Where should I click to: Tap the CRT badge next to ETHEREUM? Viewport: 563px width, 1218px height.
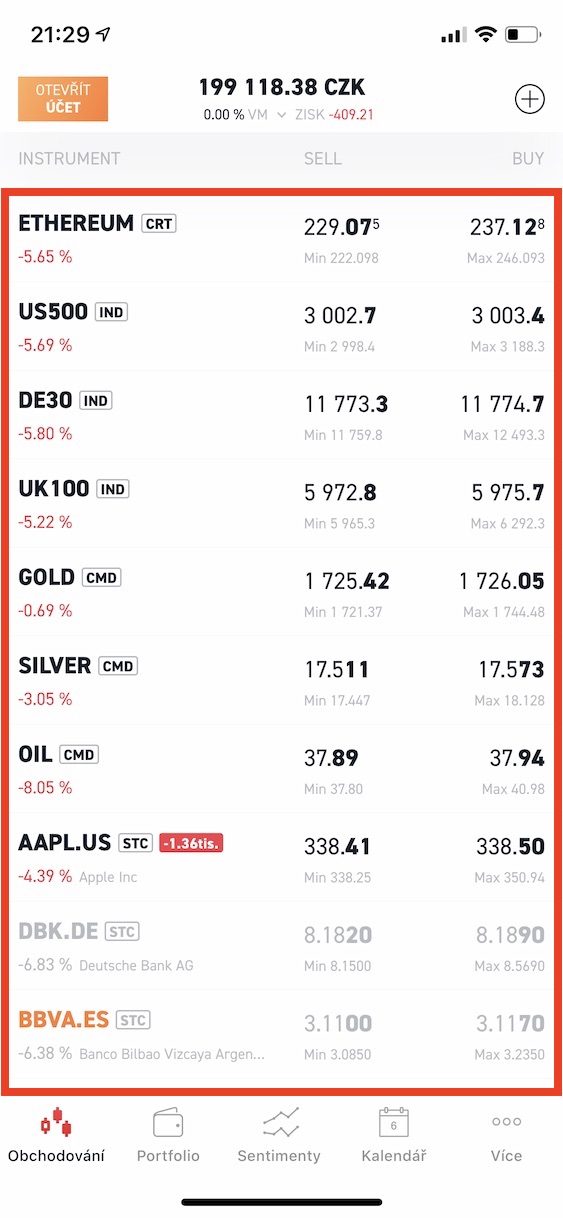[x=159, y=224]
